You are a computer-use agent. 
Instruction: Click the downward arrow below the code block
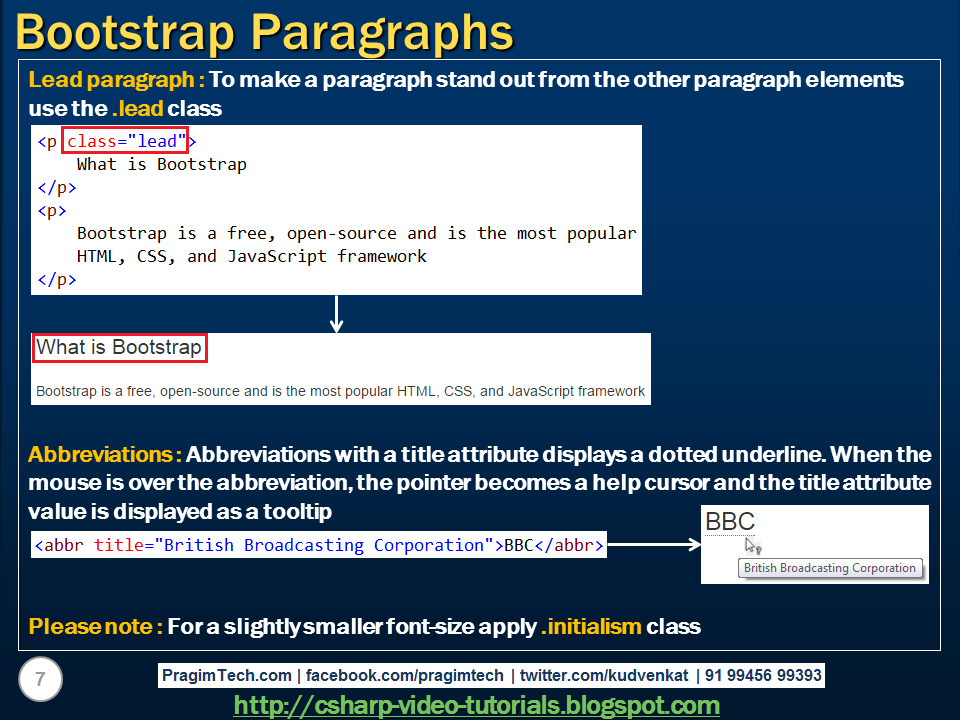pos(336,312)
